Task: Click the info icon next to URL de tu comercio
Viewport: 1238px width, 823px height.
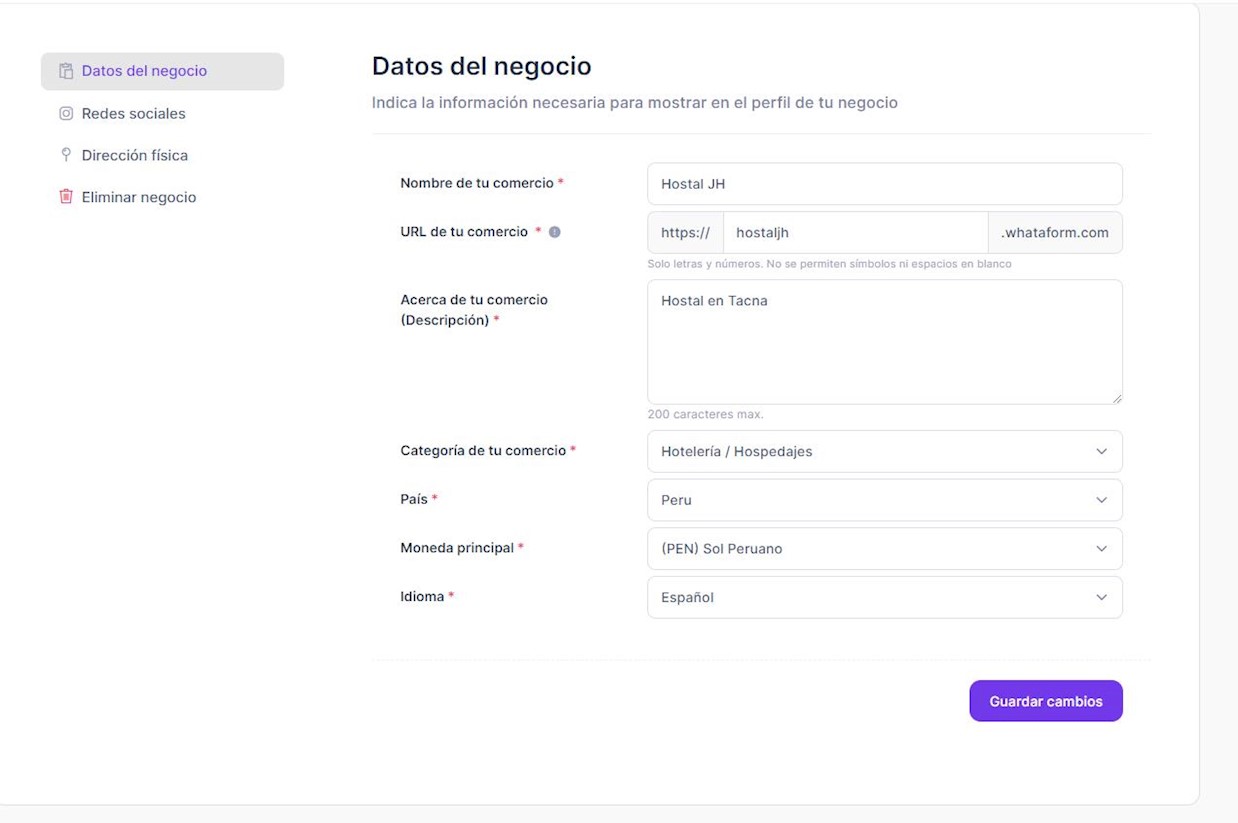Action: (x=555, y=232)
